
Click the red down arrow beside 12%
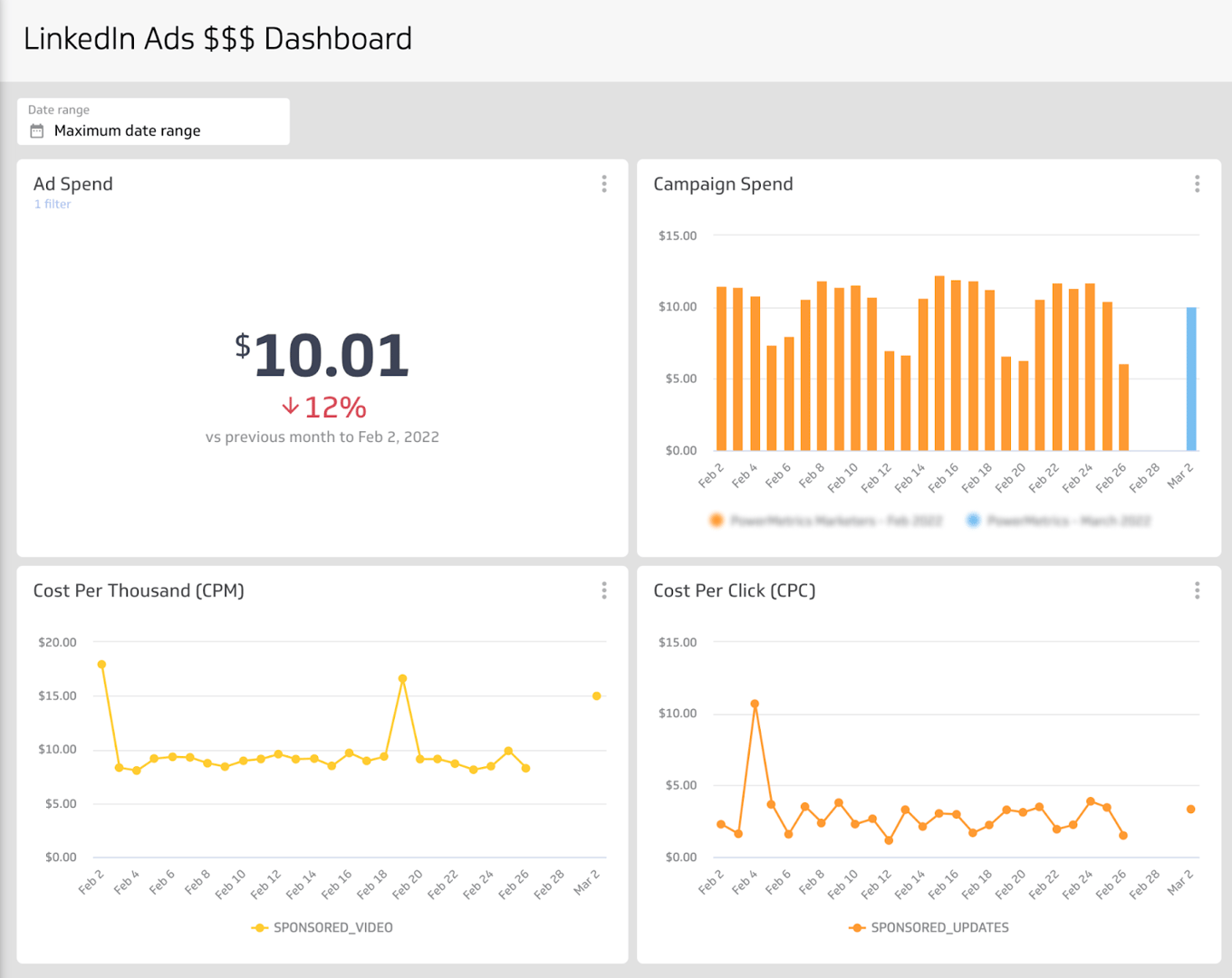290,407
